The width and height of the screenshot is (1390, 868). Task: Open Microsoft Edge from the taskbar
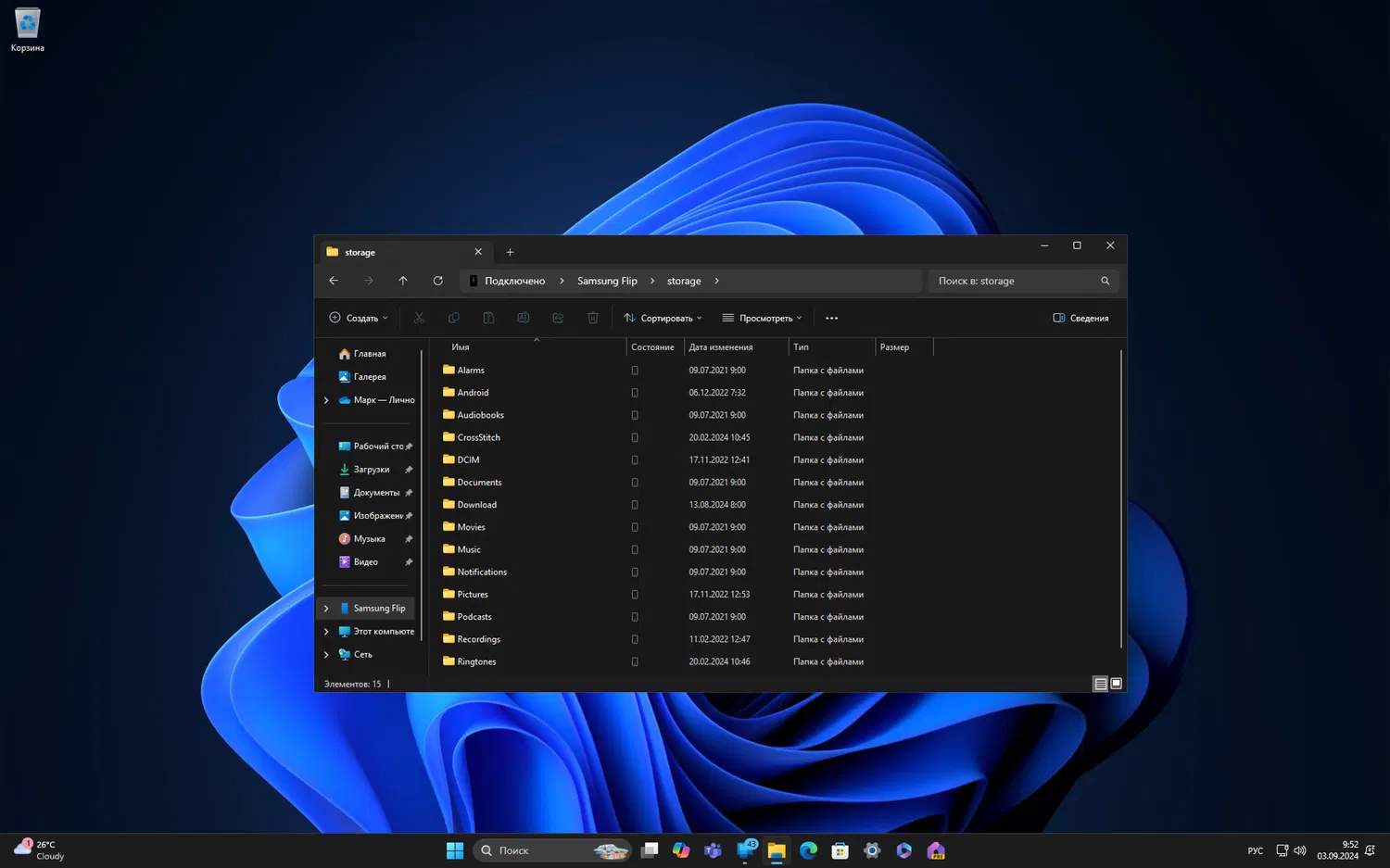(808, 850)
